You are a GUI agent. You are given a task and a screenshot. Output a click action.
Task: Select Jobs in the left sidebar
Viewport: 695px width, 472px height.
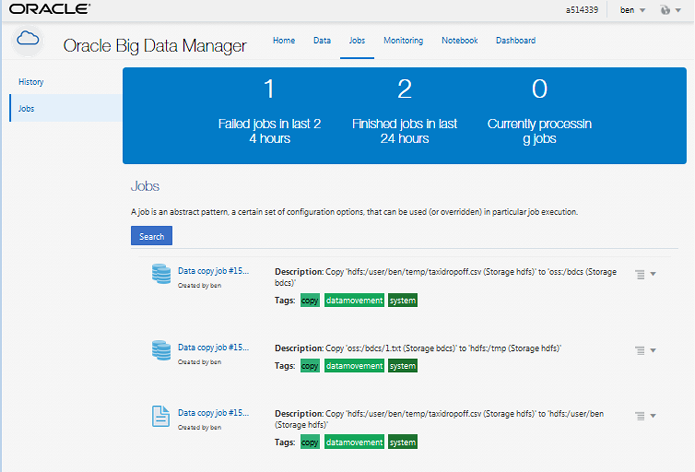click(x=66, y=108)
